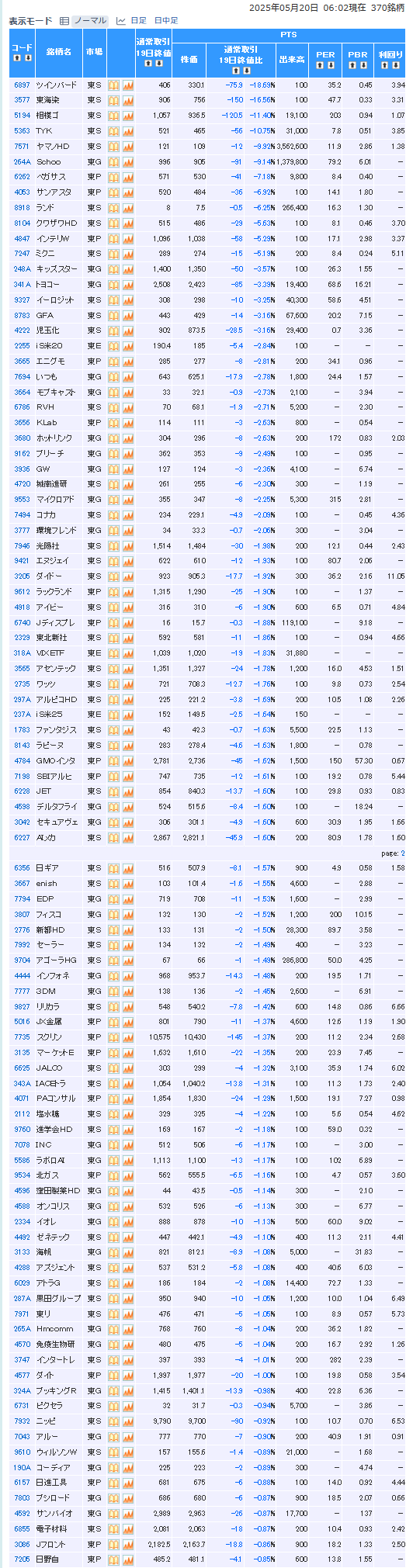Open stock code 6356 link
The width and height of the screenshot is (413, 1568).
click(22, 868)
